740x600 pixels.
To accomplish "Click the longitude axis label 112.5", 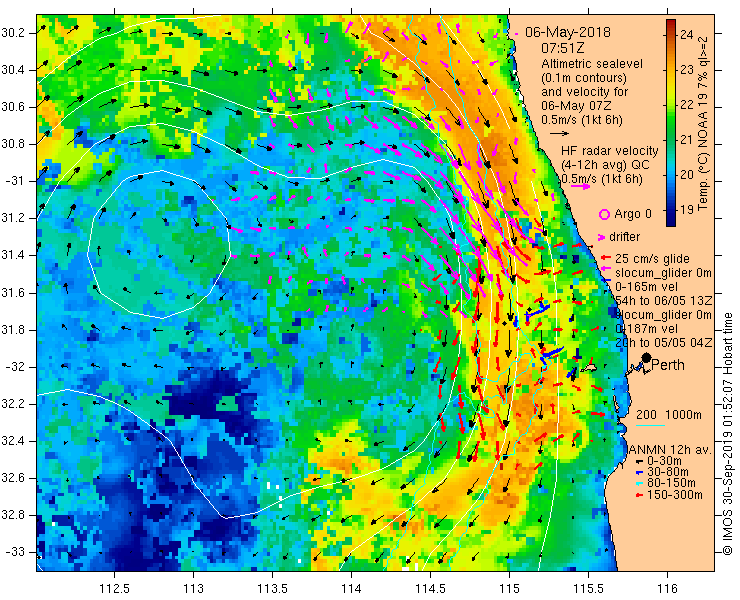I will pyautogui.click(x=114, y=588).
